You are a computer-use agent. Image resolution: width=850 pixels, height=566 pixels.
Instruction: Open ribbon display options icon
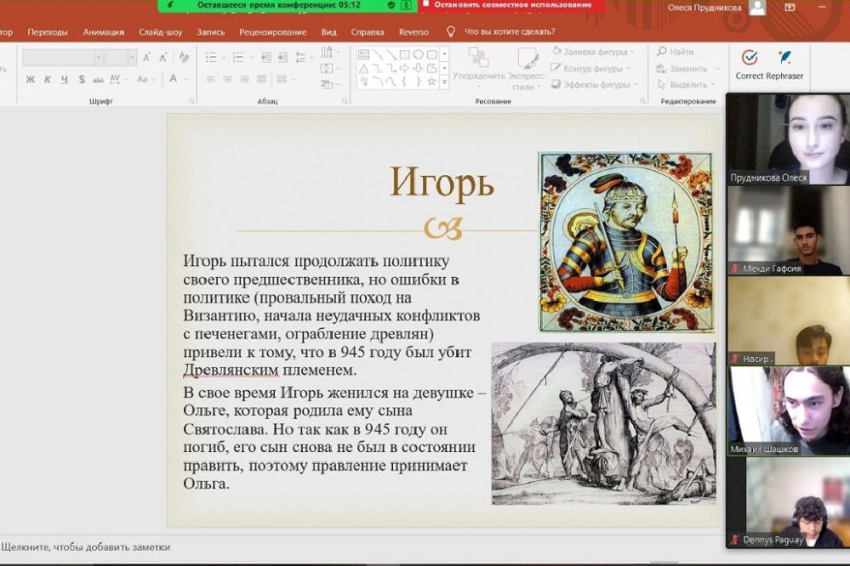click(x=790, y=8)
